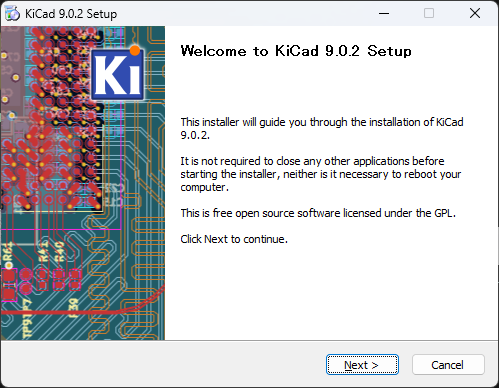Close the KiCad Setup window
This screenshot has width=499, height=388.
475,13
